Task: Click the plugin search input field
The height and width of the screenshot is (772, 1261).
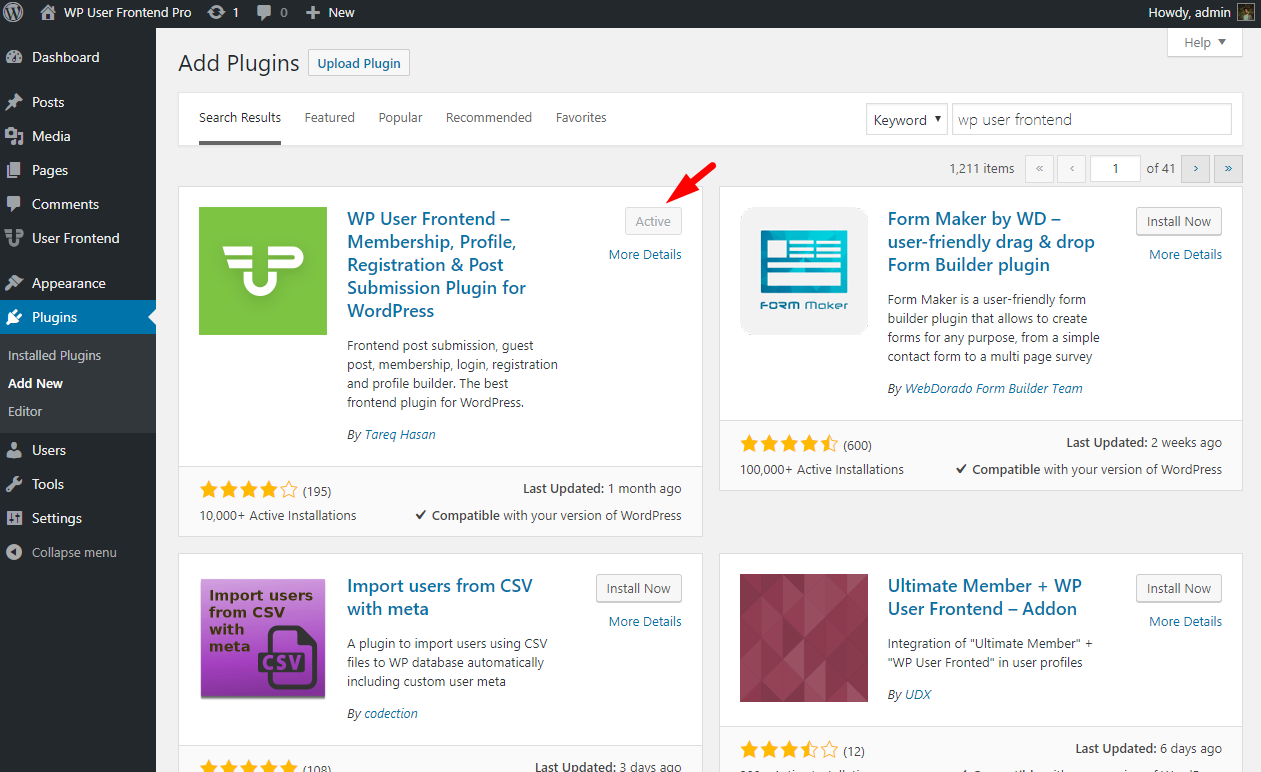Action: click(1091, 119)
